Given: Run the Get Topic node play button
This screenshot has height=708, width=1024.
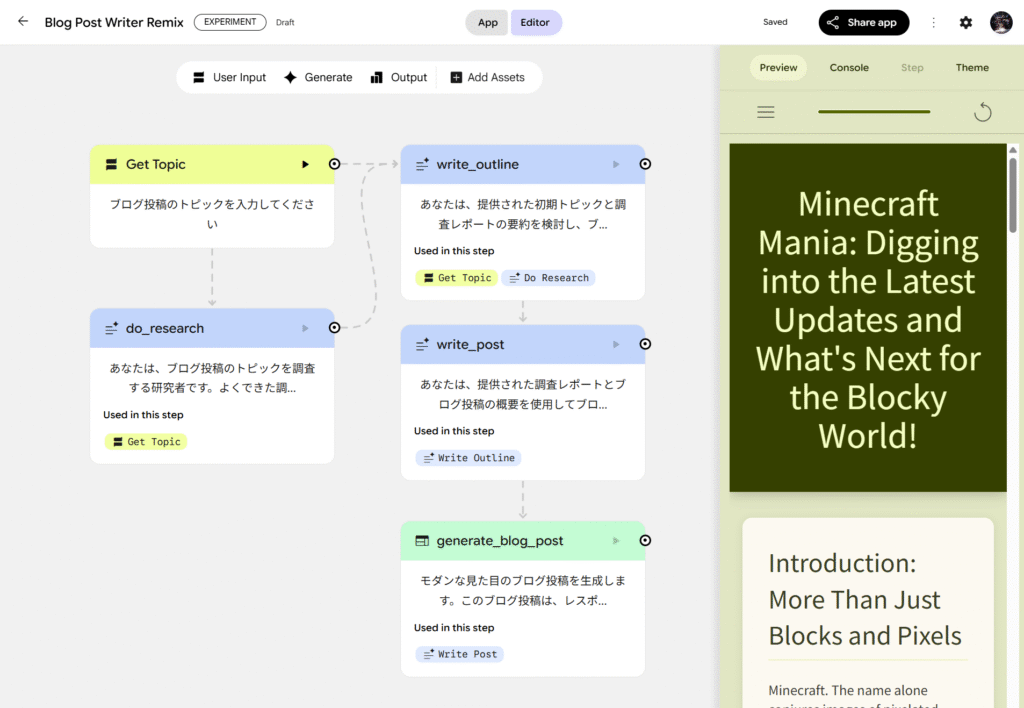Looking at the screenshot, I should click(306, 164).
